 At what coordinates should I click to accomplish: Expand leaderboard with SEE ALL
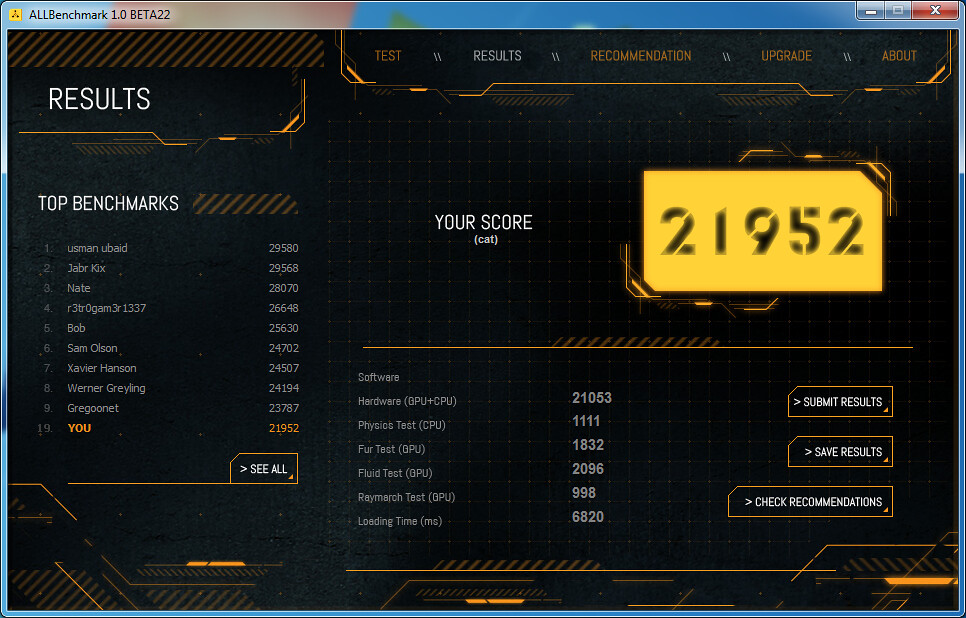264,469
